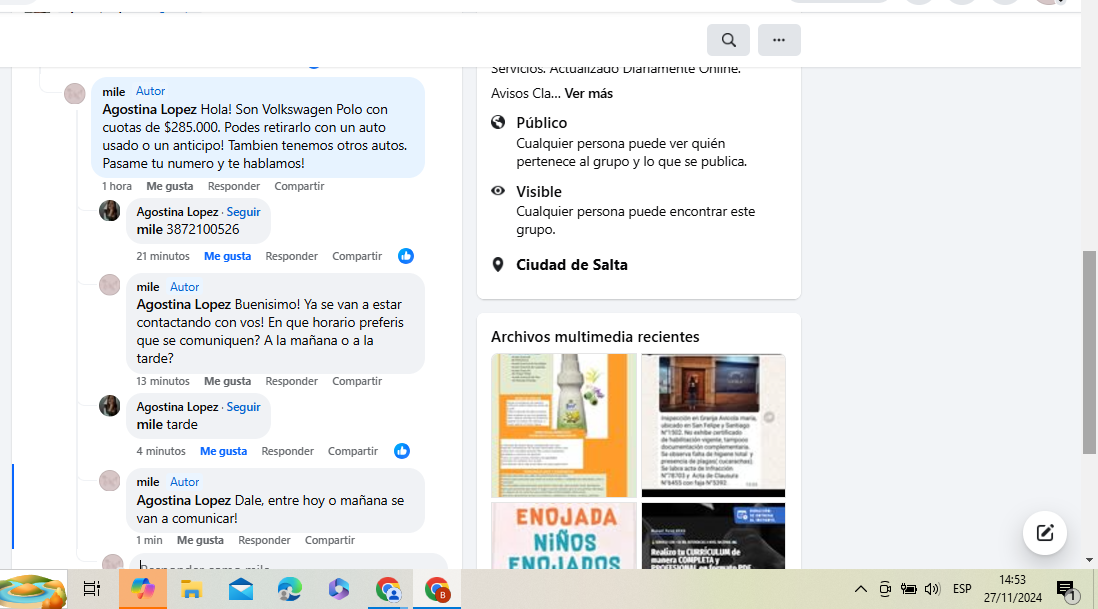Click the scrollbar down arrow
The image size is (1098, 609).
[x=1089, y=560]
